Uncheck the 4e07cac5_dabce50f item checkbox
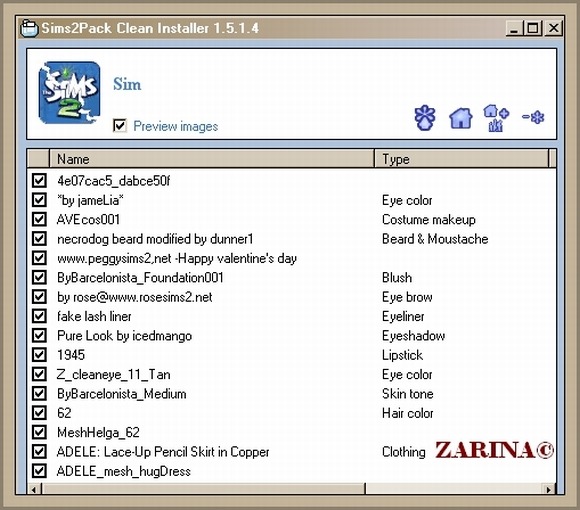Image resolution: width=580 pixels, height=510 pixels. click(39, 180)
